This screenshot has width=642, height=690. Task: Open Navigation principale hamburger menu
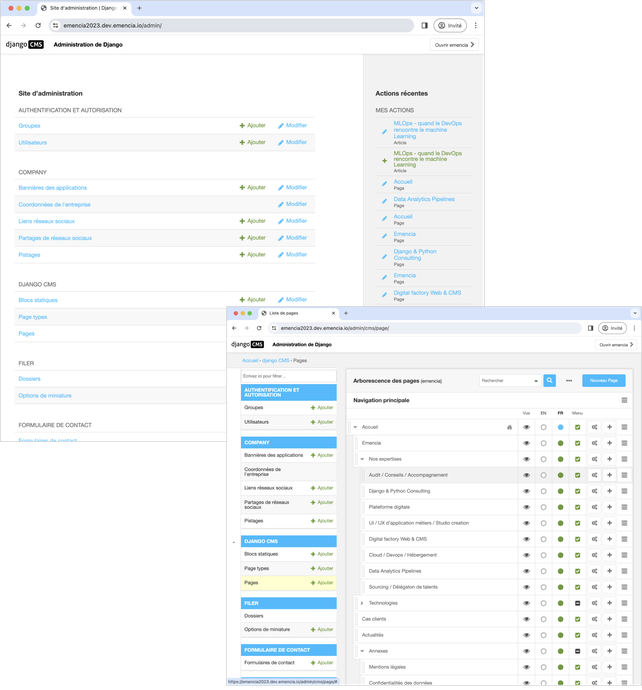coord(624,400)
